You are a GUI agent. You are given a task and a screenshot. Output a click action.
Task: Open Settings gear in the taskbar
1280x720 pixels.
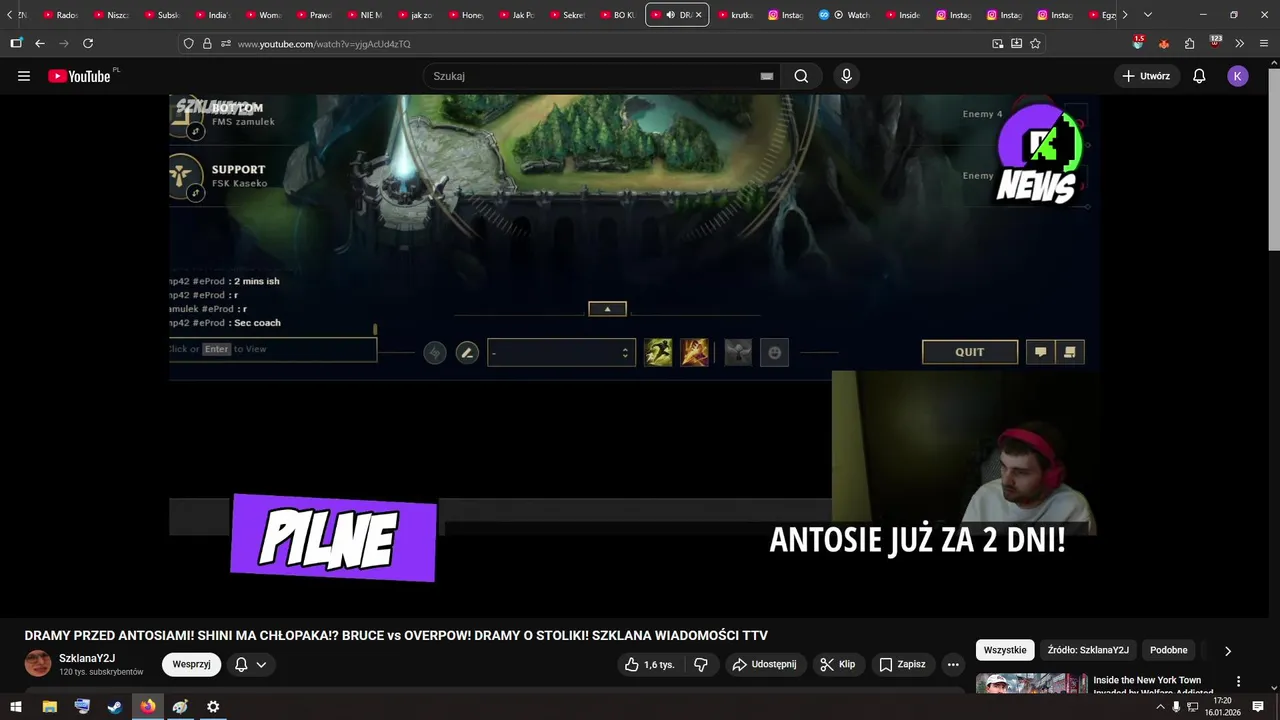[x=213, y=706]
